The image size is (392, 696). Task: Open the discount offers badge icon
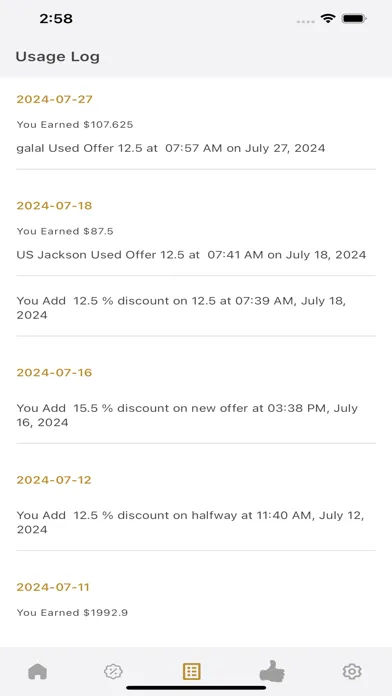coord(113,671)
